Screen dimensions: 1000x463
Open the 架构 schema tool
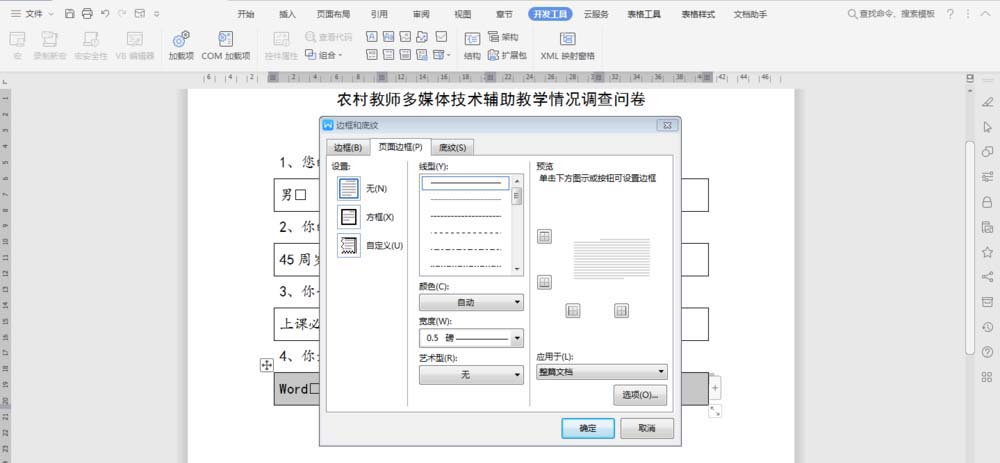503,37
